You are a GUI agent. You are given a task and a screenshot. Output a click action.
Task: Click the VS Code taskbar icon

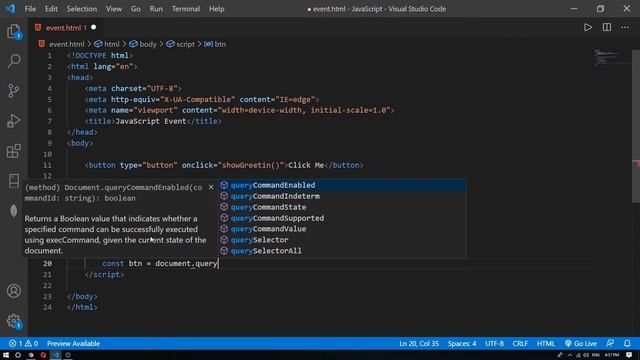point(56,355)
